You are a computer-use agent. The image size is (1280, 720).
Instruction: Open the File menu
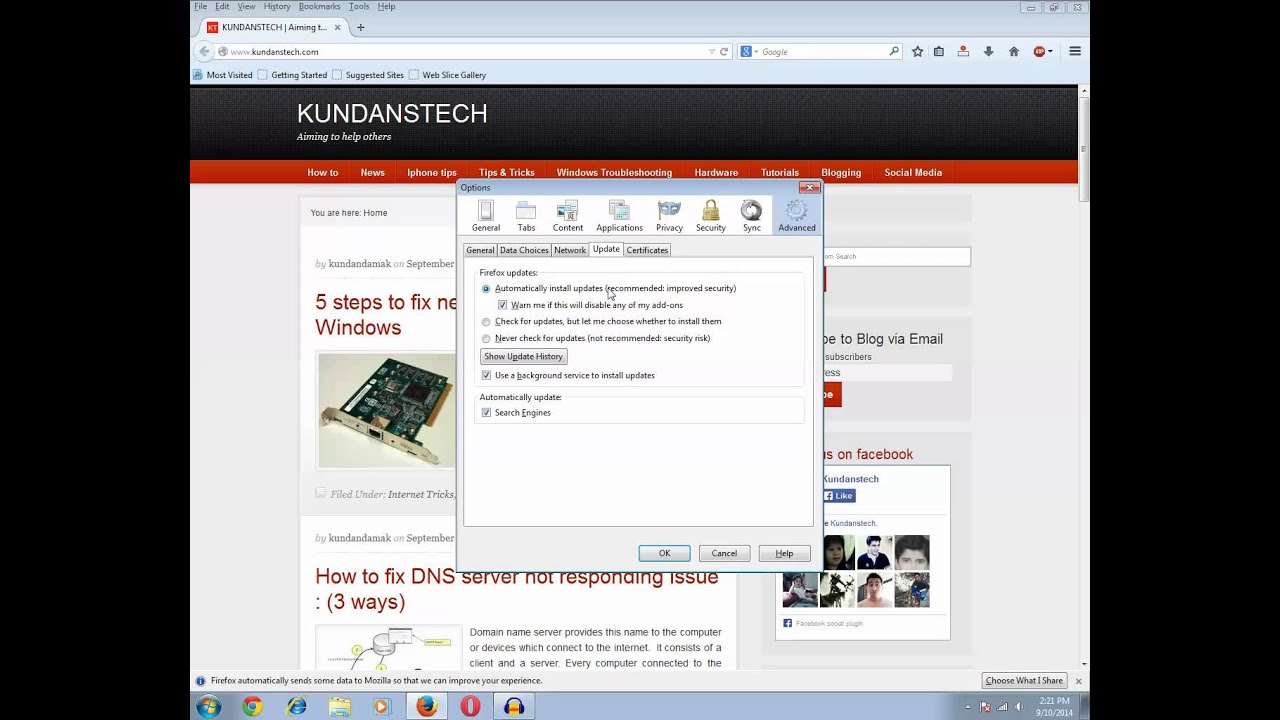[200, 6]
